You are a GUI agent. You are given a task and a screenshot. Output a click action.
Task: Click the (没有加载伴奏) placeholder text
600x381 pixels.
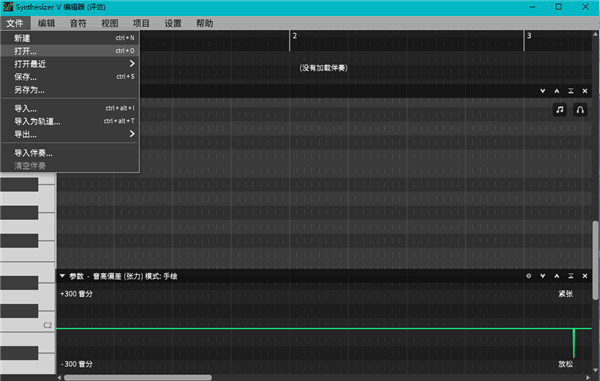323,68
